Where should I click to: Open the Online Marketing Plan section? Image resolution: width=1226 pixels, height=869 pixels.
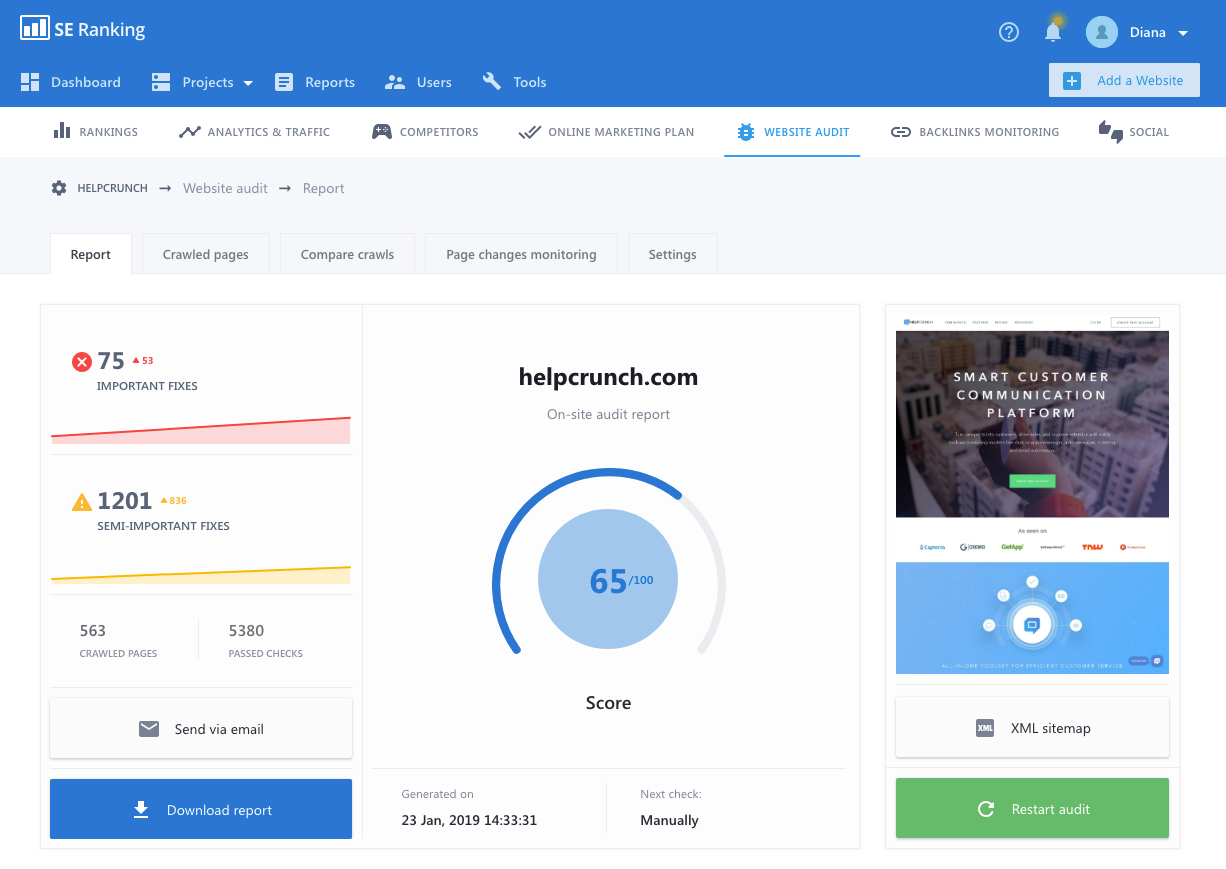(x=606, y=132)
